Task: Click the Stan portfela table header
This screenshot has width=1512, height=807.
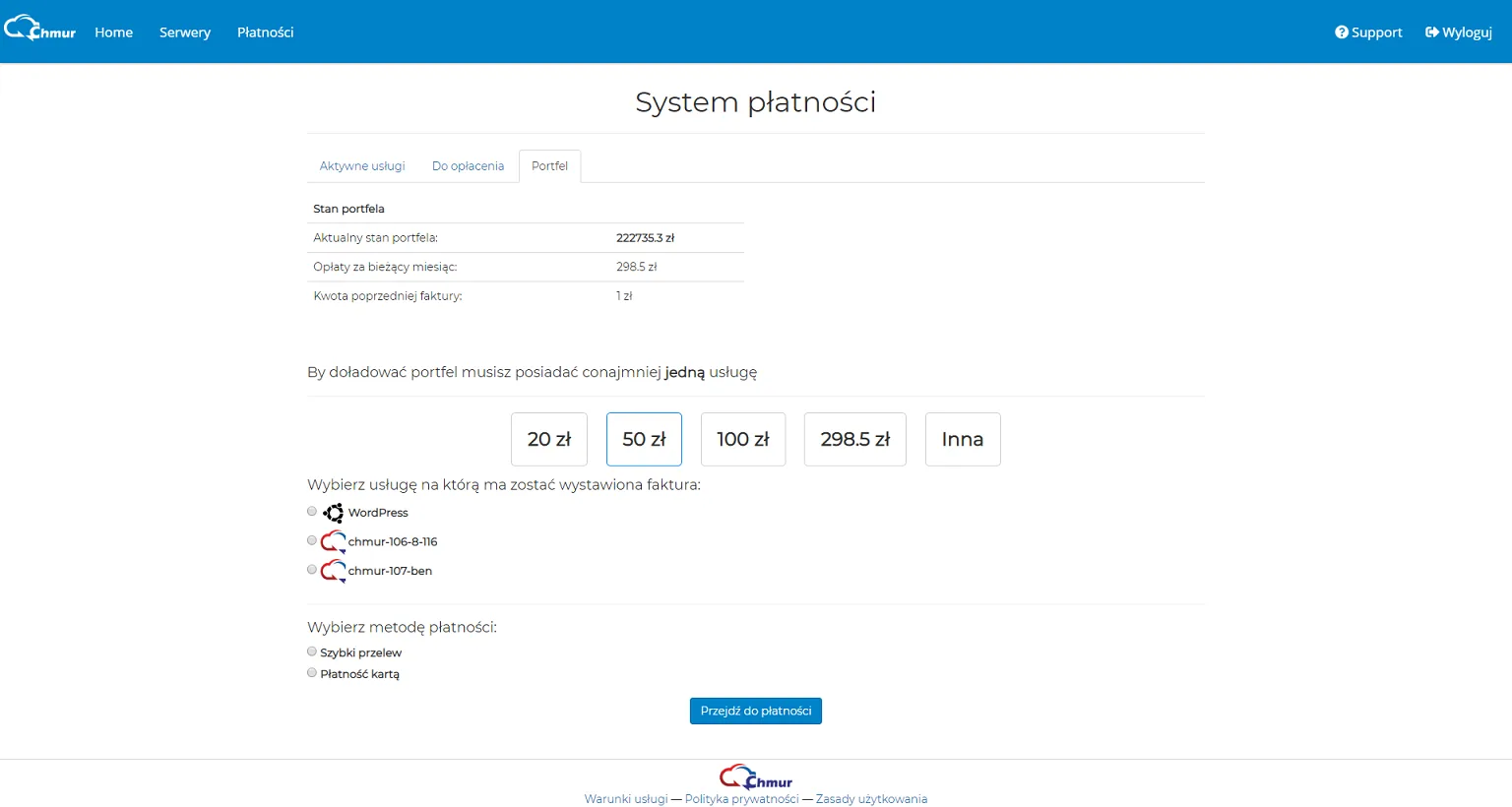Action: 348,209
